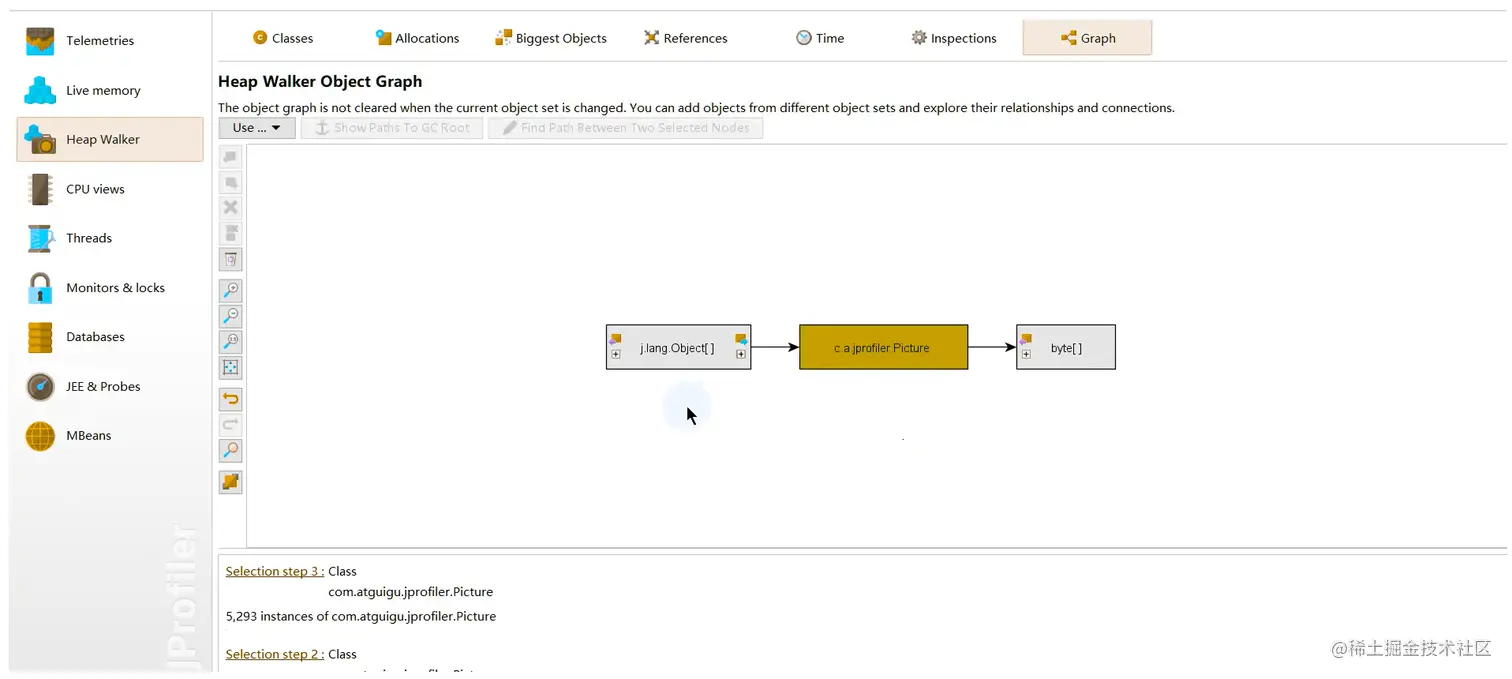Viewport: 1512px width, 679px height.
Task: Select the c.a.jprofiler.Picture node
Action: click(883, 347)
